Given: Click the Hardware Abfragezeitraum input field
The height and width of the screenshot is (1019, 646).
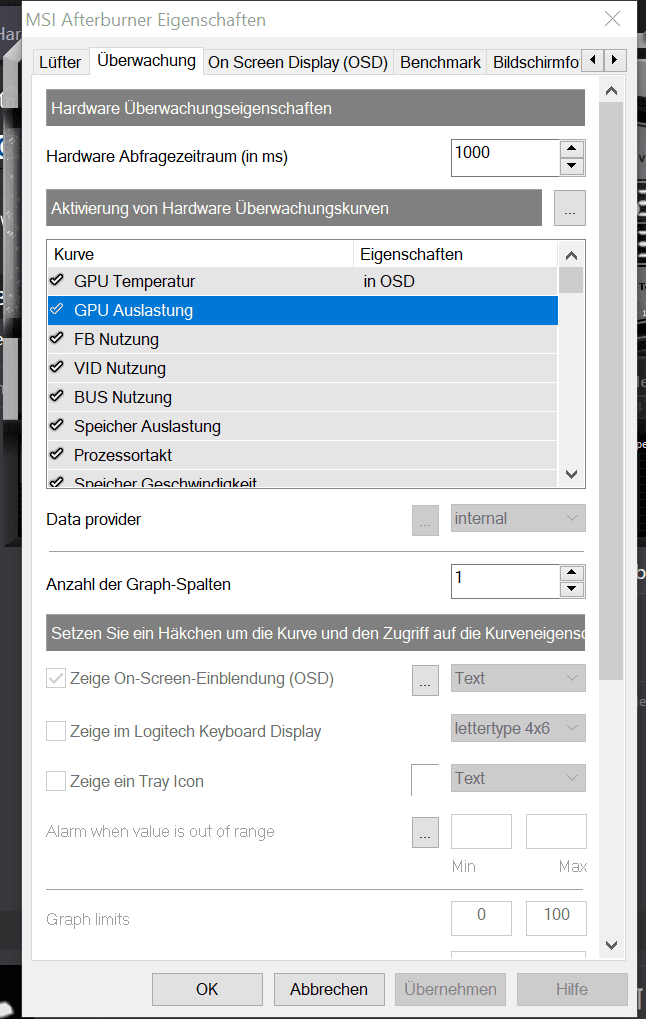Looking at the screenshot, I should pos(506,157).
